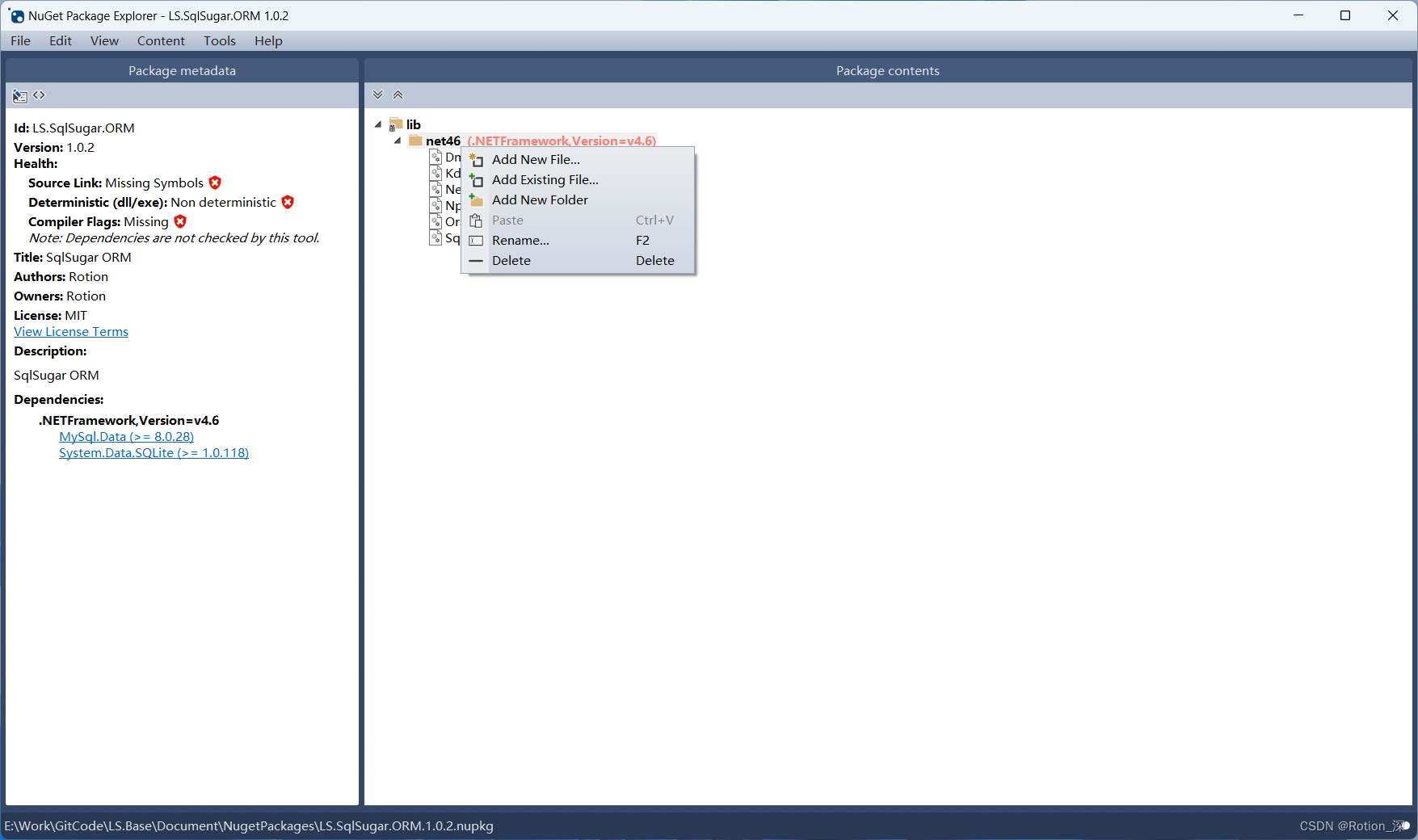Screen dimensions: 1418x840
Task: Follow the MySql.Data dependency link
Action: click(x=126, y=436)
